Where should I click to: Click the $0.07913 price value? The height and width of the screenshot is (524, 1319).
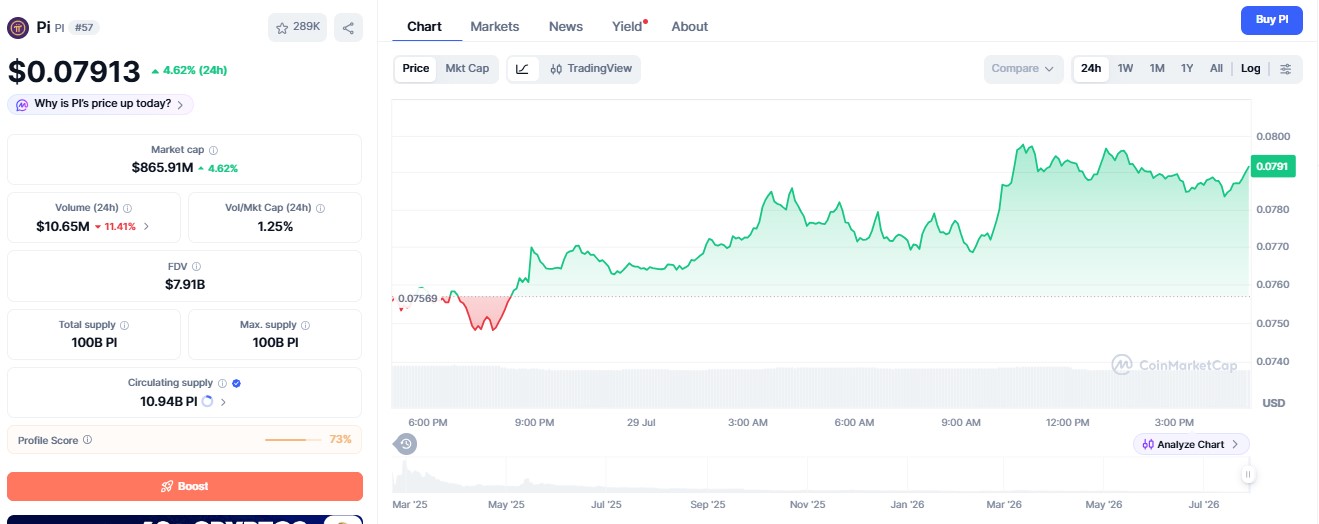[x=74, y=72]
